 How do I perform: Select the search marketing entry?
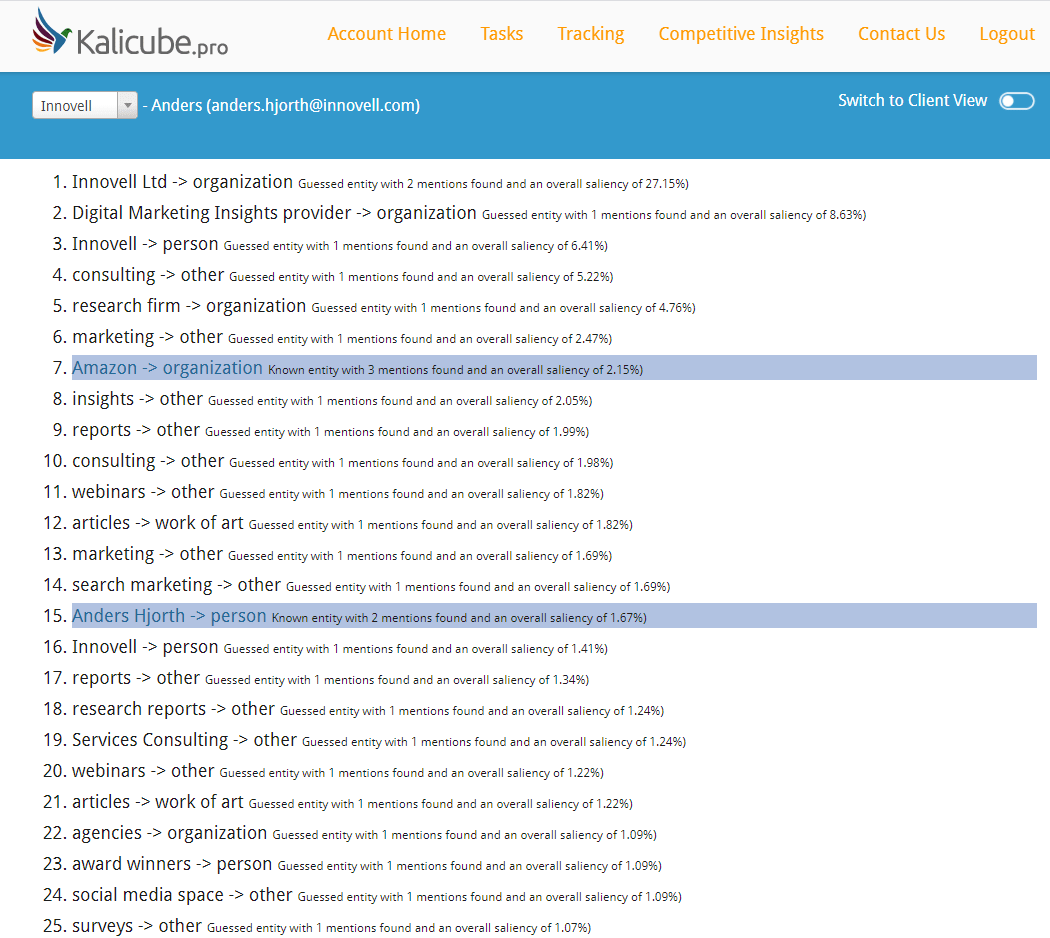pyautogui.click(x=371, y=585)
